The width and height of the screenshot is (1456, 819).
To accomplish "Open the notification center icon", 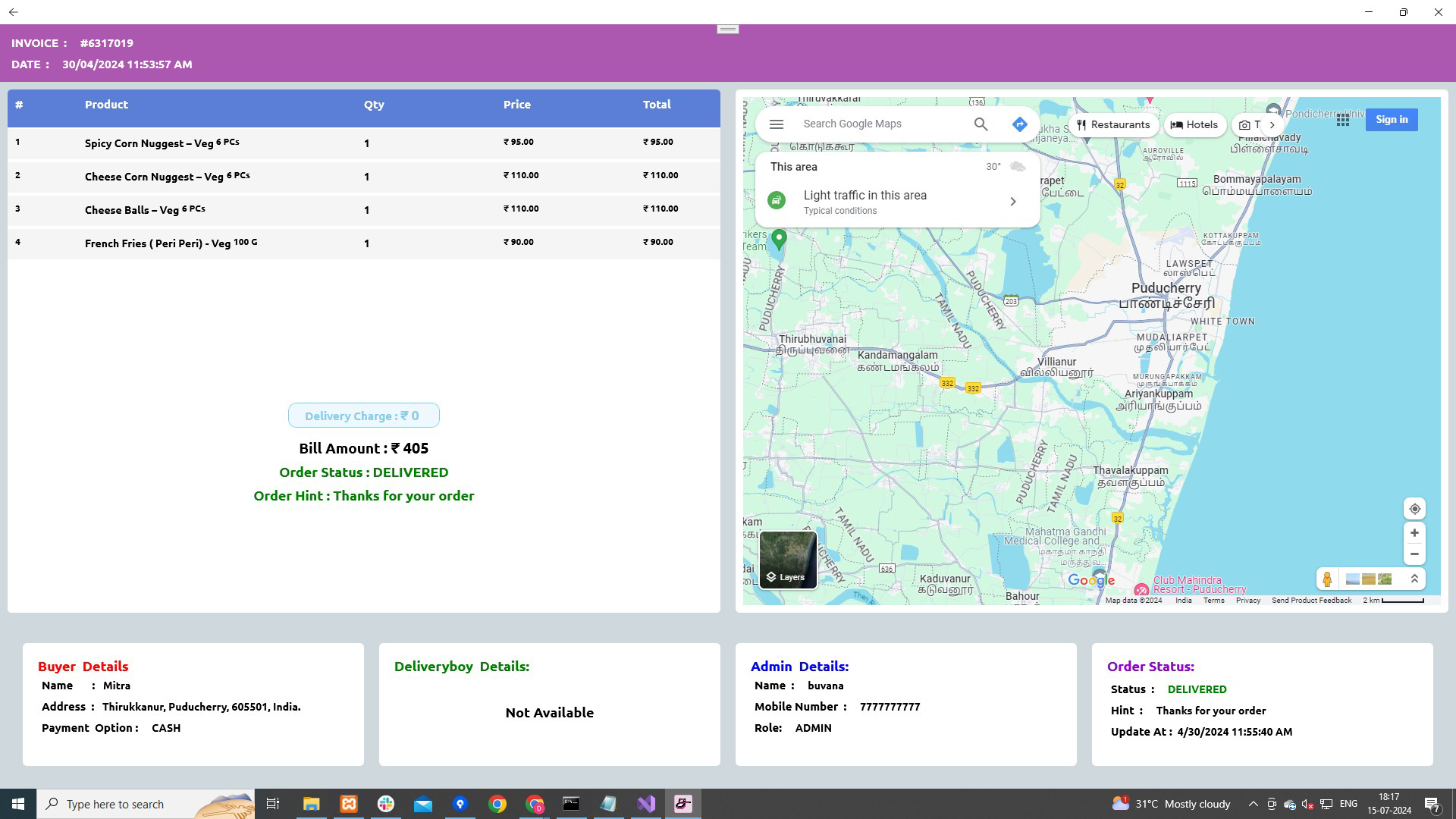I will click(x=1432, y=804).
